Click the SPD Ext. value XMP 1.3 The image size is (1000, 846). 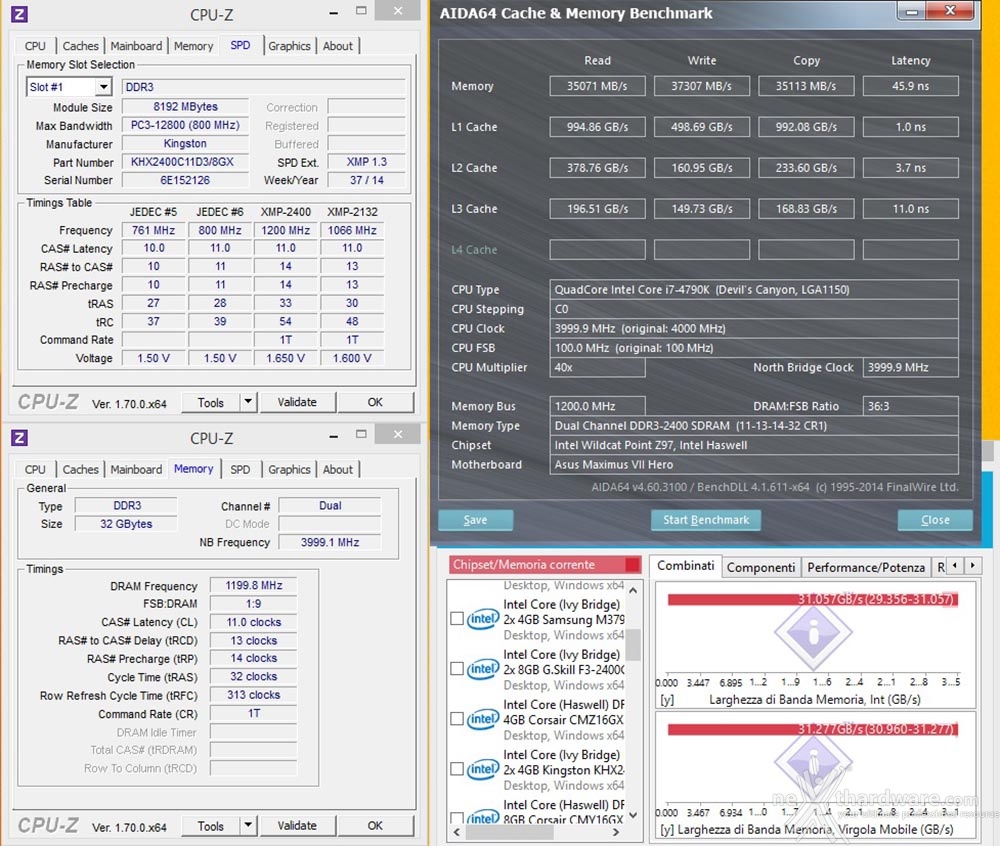point(367,162)
